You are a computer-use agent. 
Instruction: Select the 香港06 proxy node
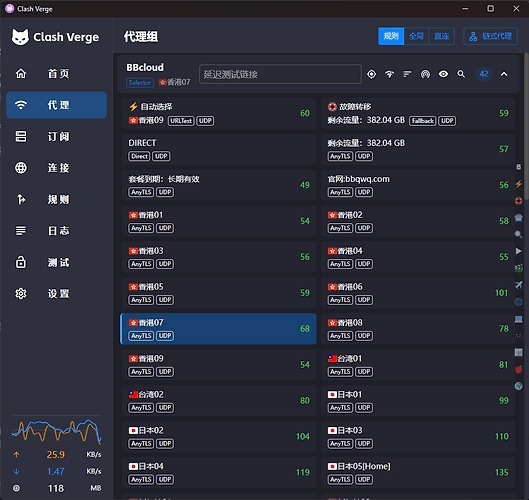(418, 293)
